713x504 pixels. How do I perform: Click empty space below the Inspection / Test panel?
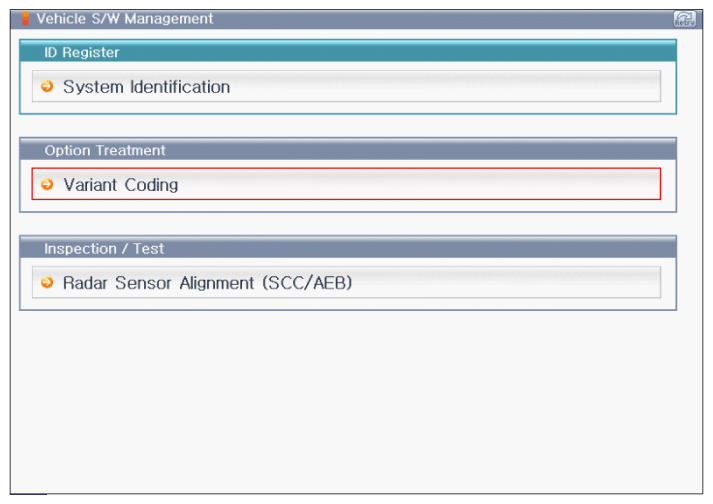click(348, 400)
